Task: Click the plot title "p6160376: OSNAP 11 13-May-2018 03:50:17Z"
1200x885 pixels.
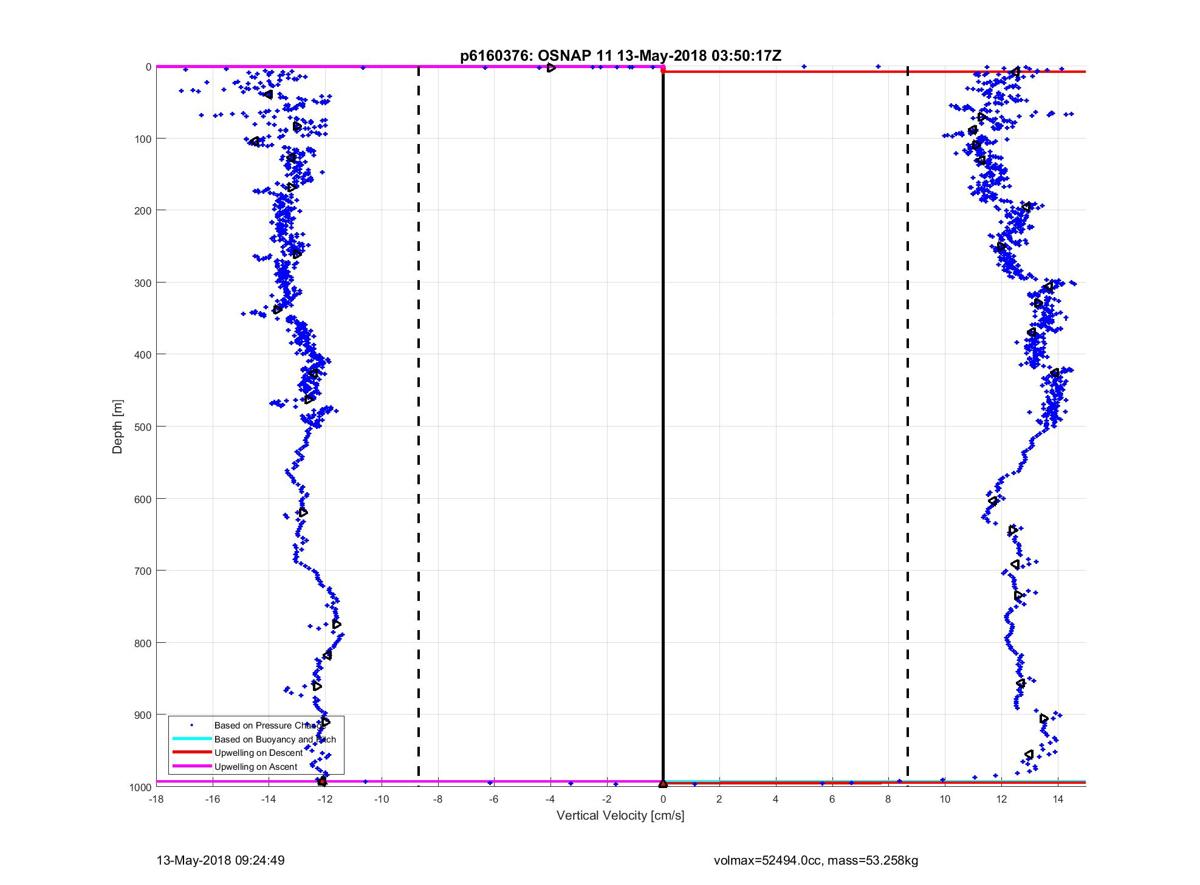Action: point(621,56)
